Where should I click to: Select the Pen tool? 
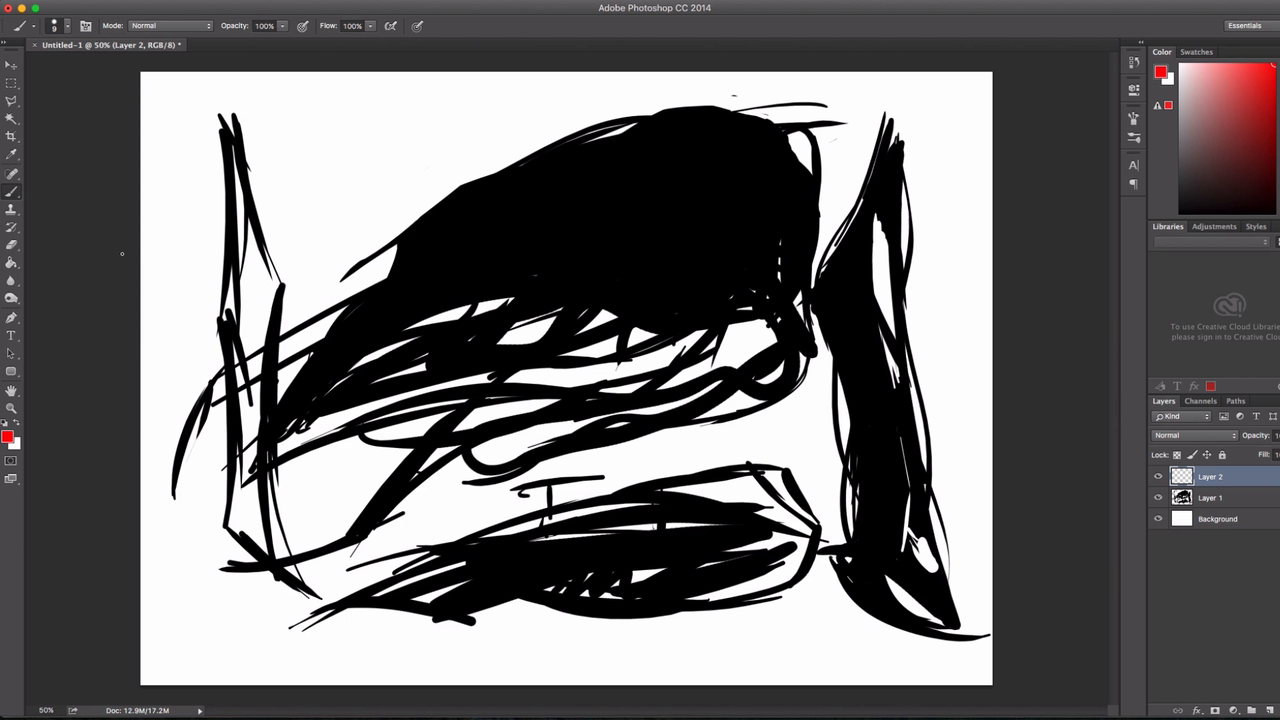click(11, 318)
